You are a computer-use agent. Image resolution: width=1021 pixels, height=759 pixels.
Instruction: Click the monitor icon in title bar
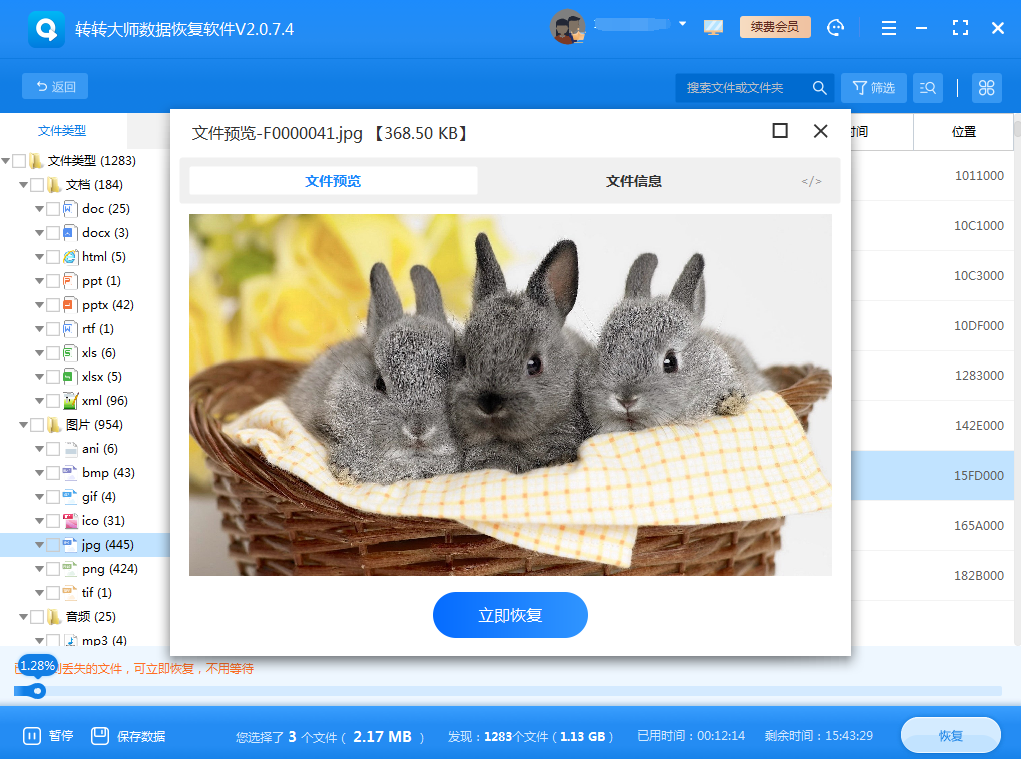click(x=713, y=28)
